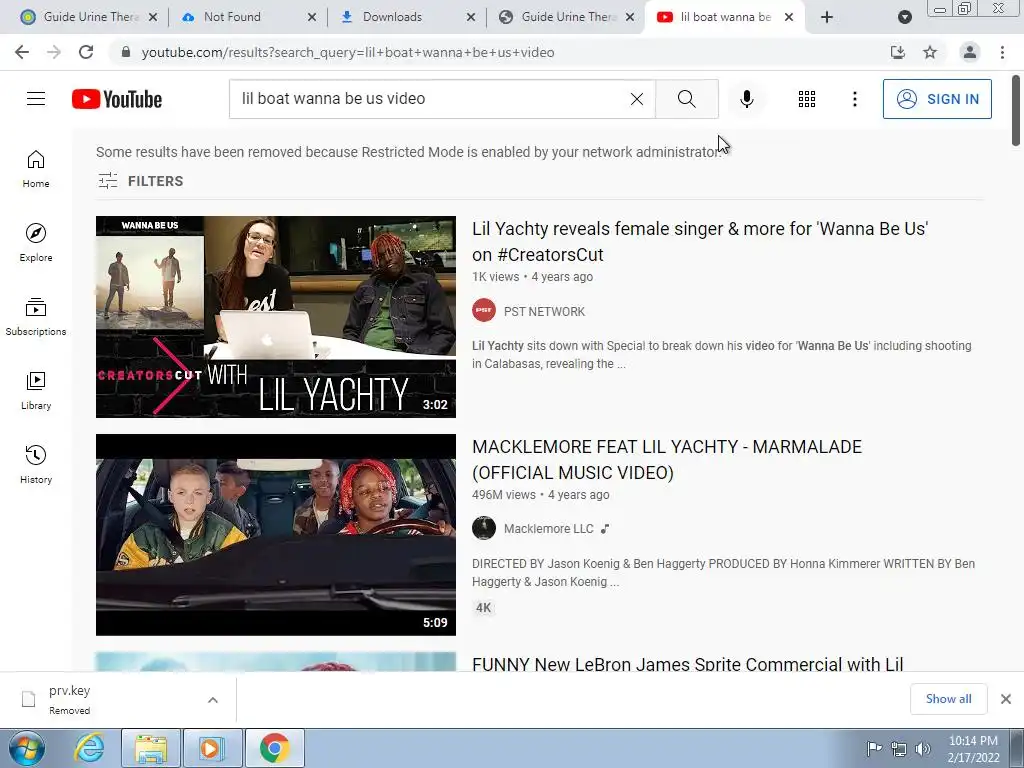
Task: Click the network tray icon
Action: 899,748
